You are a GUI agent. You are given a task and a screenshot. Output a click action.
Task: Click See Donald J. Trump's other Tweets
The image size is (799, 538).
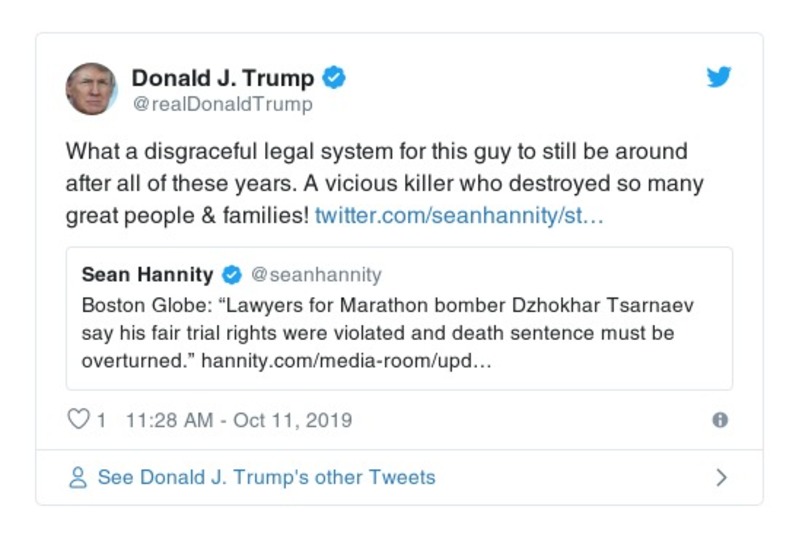click(266, 478)
